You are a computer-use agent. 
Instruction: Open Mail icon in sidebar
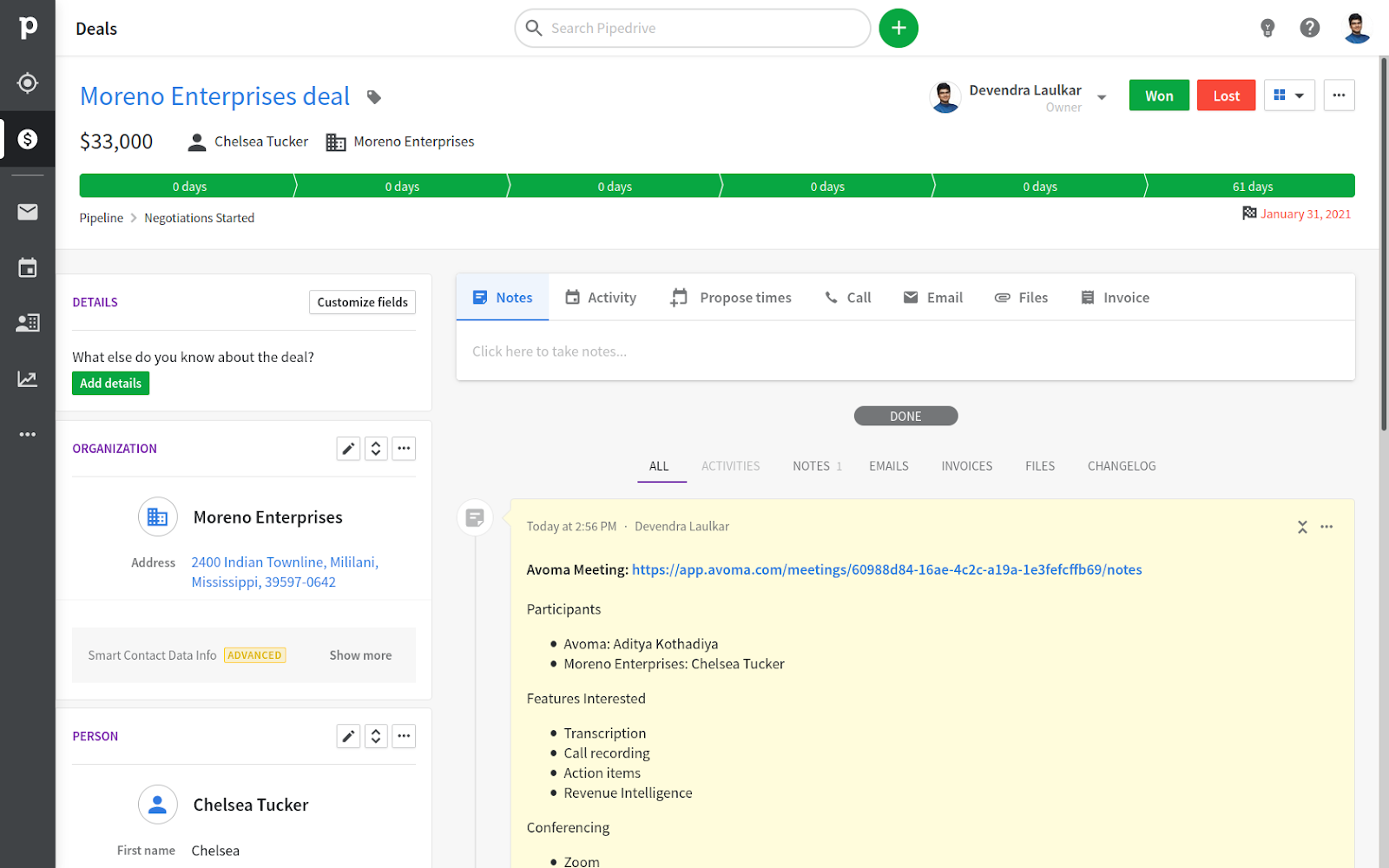click(28, 212)
